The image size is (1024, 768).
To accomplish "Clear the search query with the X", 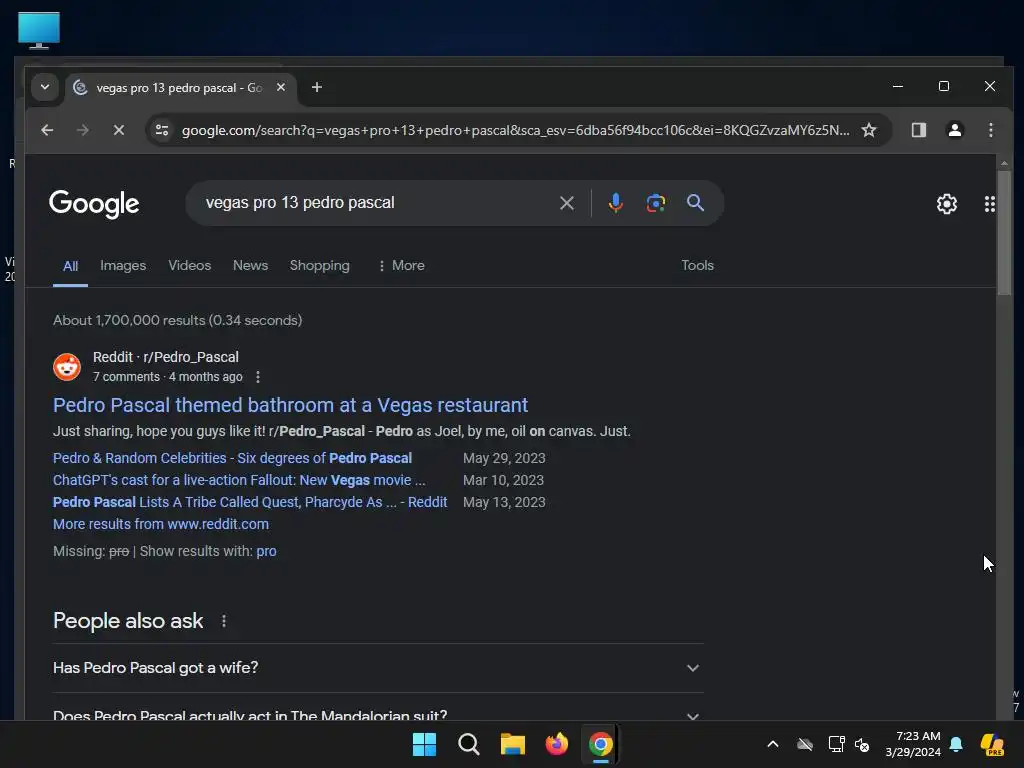I will tap(567, 203).
